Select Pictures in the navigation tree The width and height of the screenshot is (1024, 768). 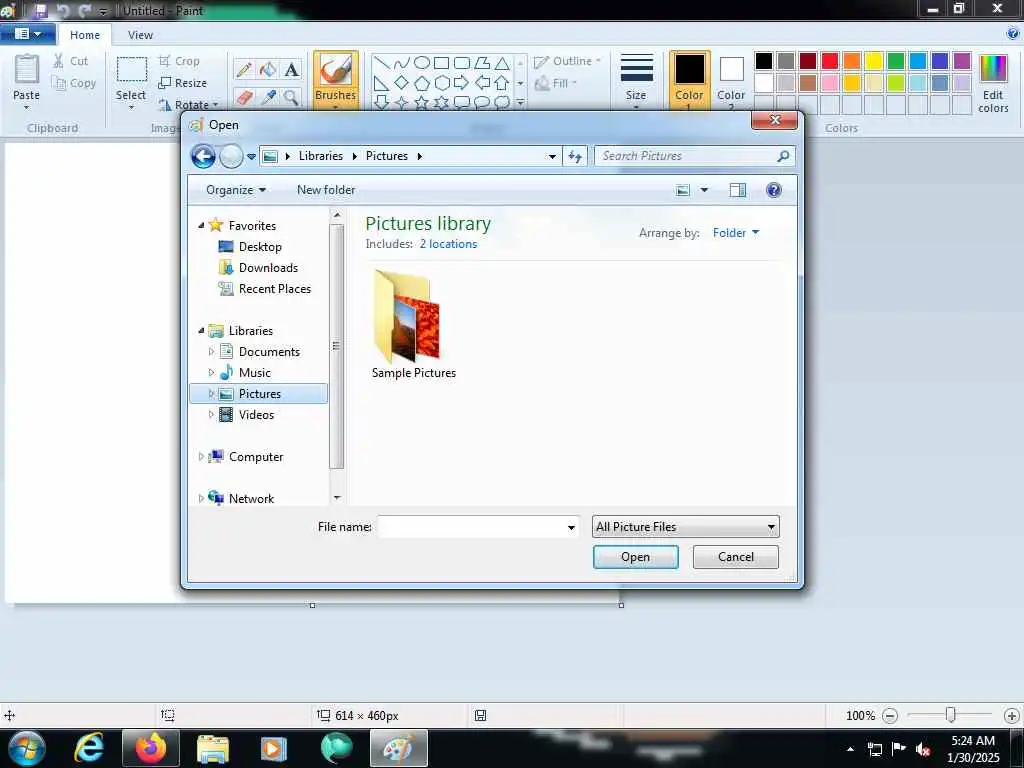[259, 394]
